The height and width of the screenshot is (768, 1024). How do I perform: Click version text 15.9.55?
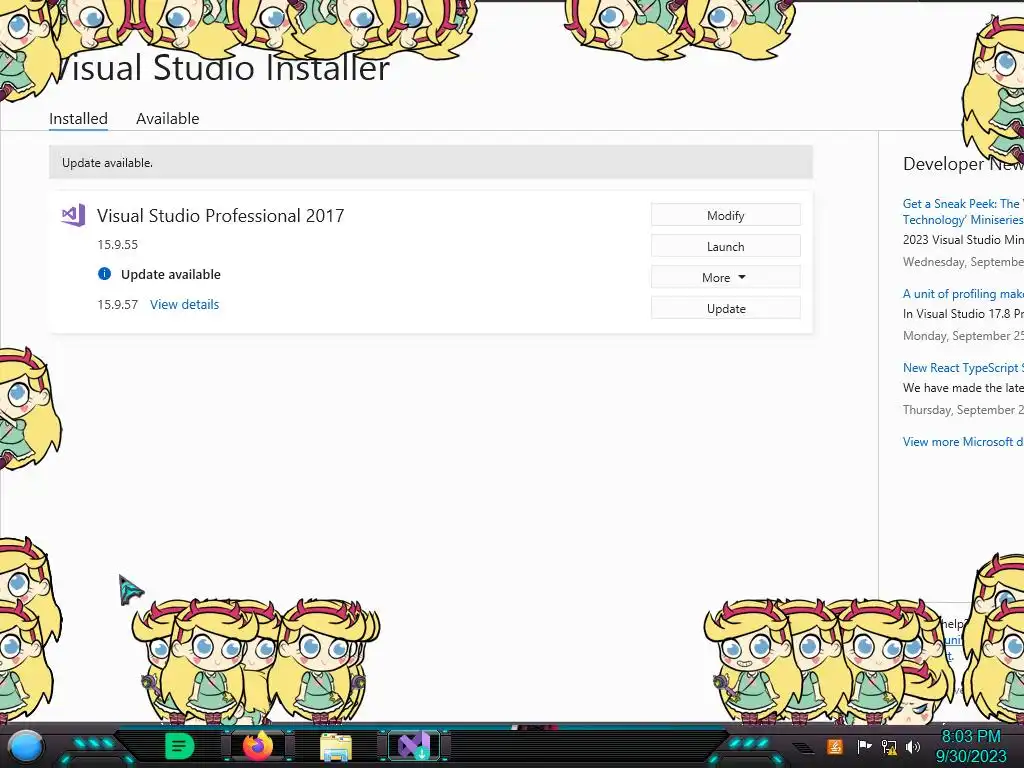coord(118,244)
